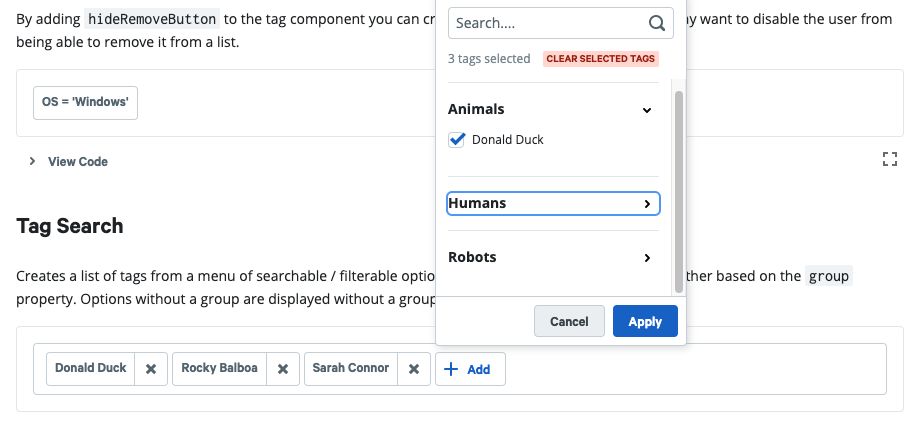
Task: Remove the Sarah Connor tag
Action: (414, 369)
